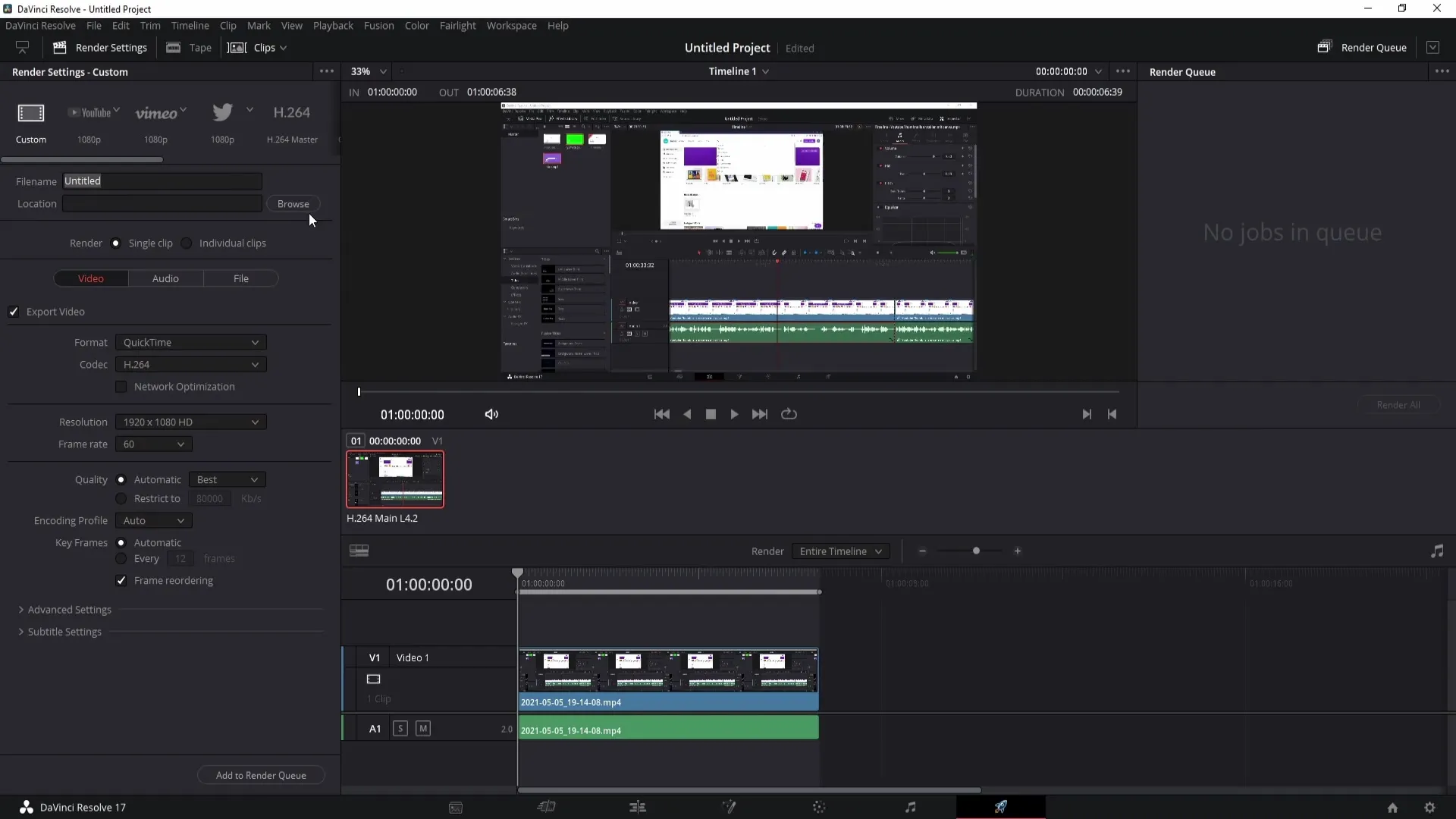Image resolution: width=1456 pixels, height=819 pixels.
Task: Click the Media page icon
Action: (x=455, y=807)
